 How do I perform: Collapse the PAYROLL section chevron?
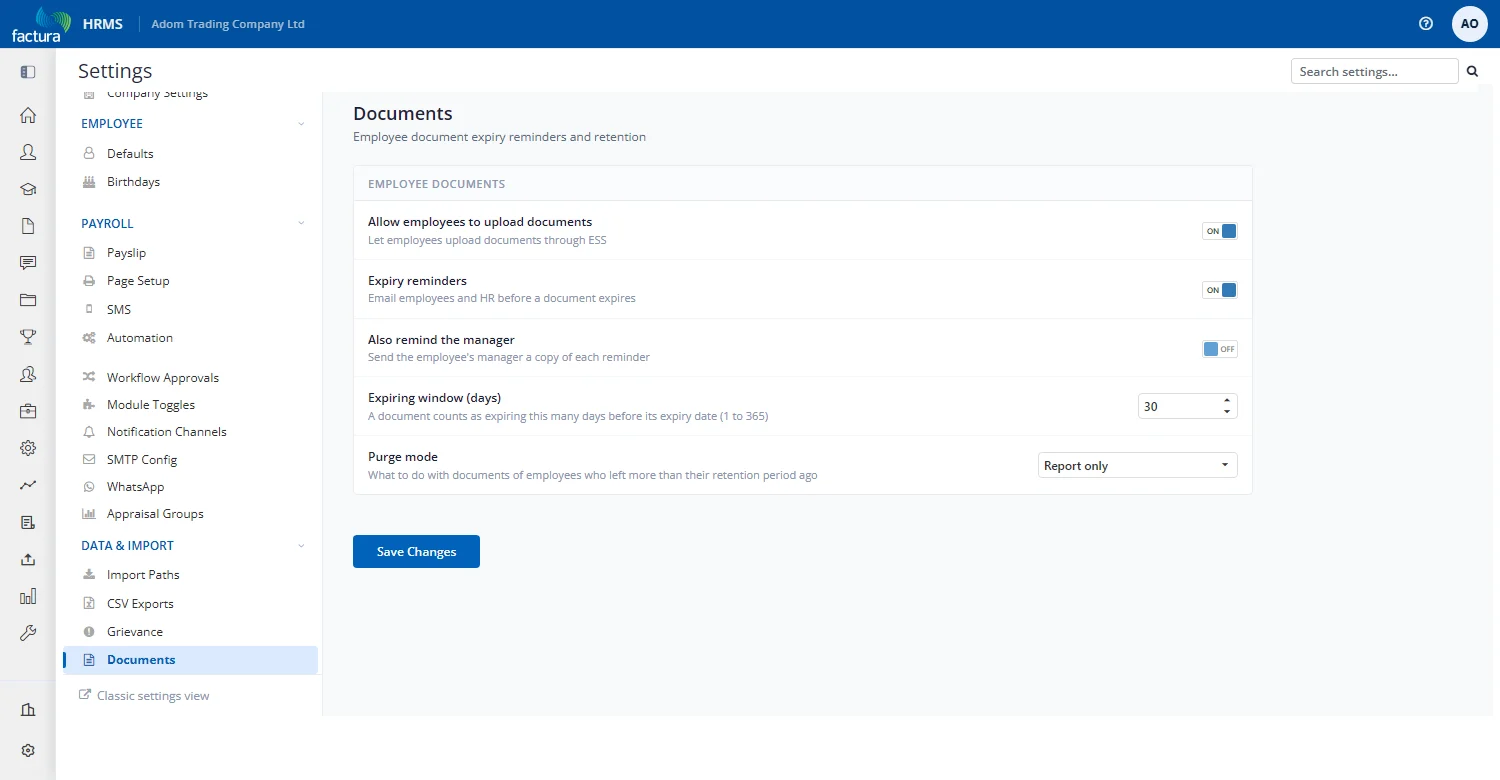(301, 224)
